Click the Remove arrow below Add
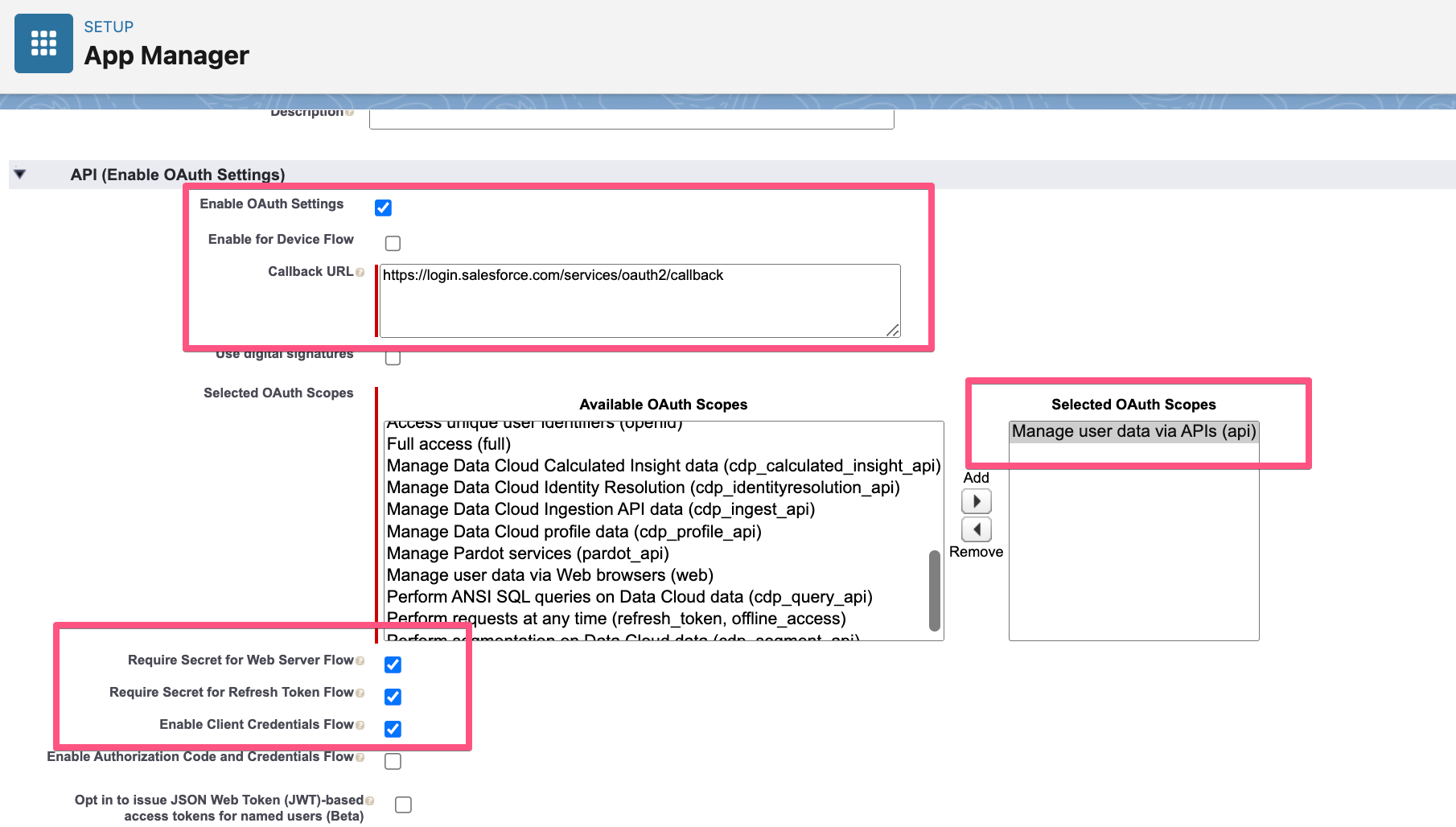Image resolution: width=1456 pixels, height=827 pixels. click(976, 529)
